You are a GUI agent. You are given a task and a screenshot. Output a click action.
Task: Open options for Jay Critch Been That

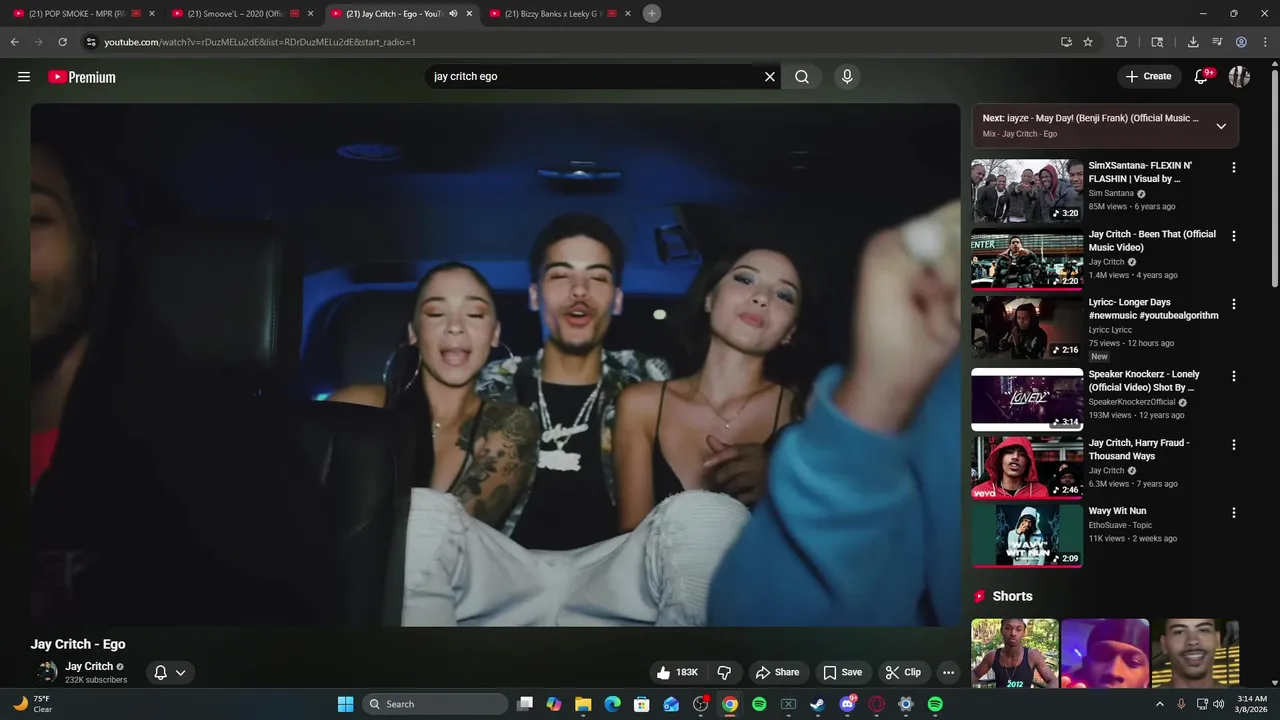(1233, 236)
